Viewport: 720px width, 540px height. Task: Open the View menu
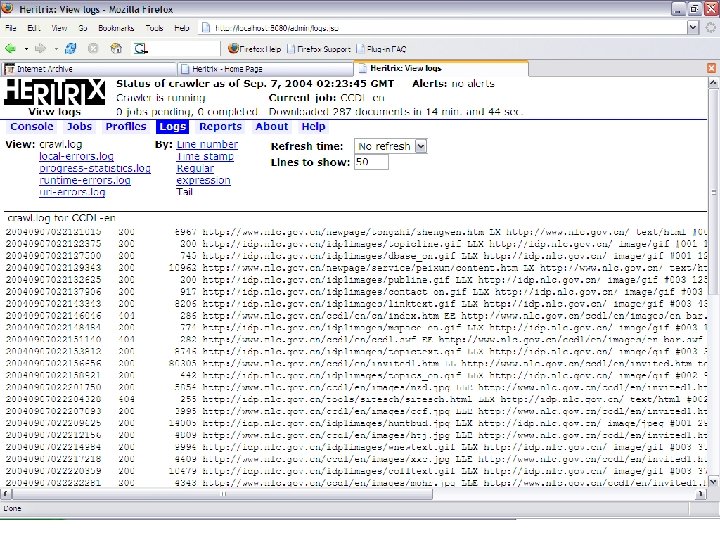59,28
